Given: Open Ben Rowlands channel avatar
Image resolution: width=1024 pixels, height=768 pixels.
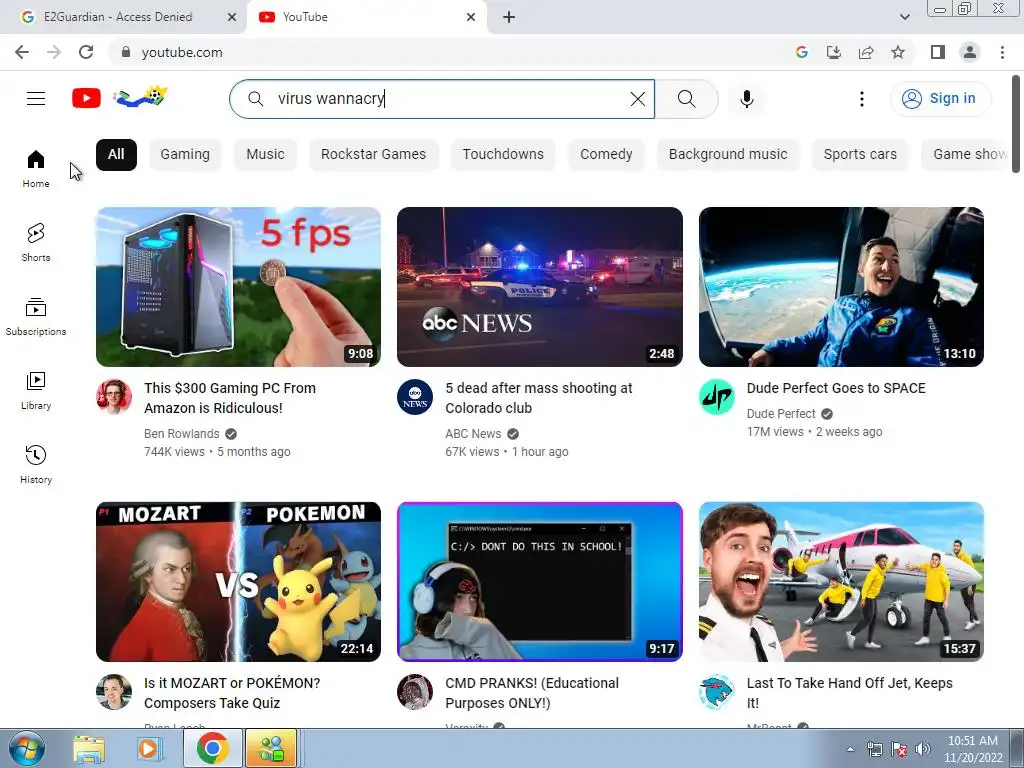Looking at the screenshot, I should pos(114,396).
